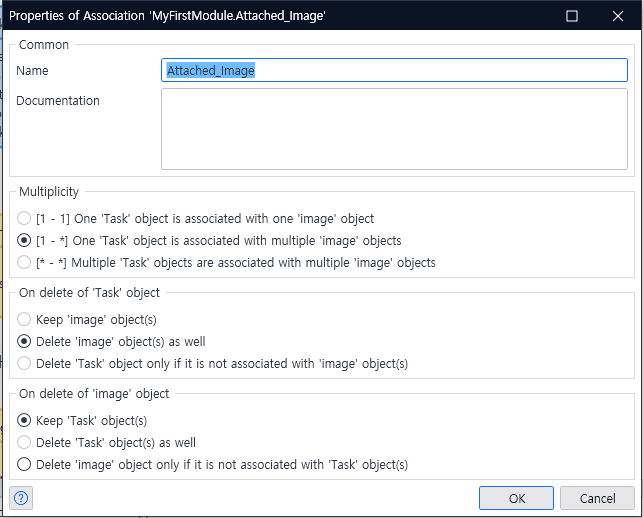The width and height of the screenshot is (643, 518).
Task: Choose Delete 'Task' object(s) as well
Action: (x=25, y=442)
